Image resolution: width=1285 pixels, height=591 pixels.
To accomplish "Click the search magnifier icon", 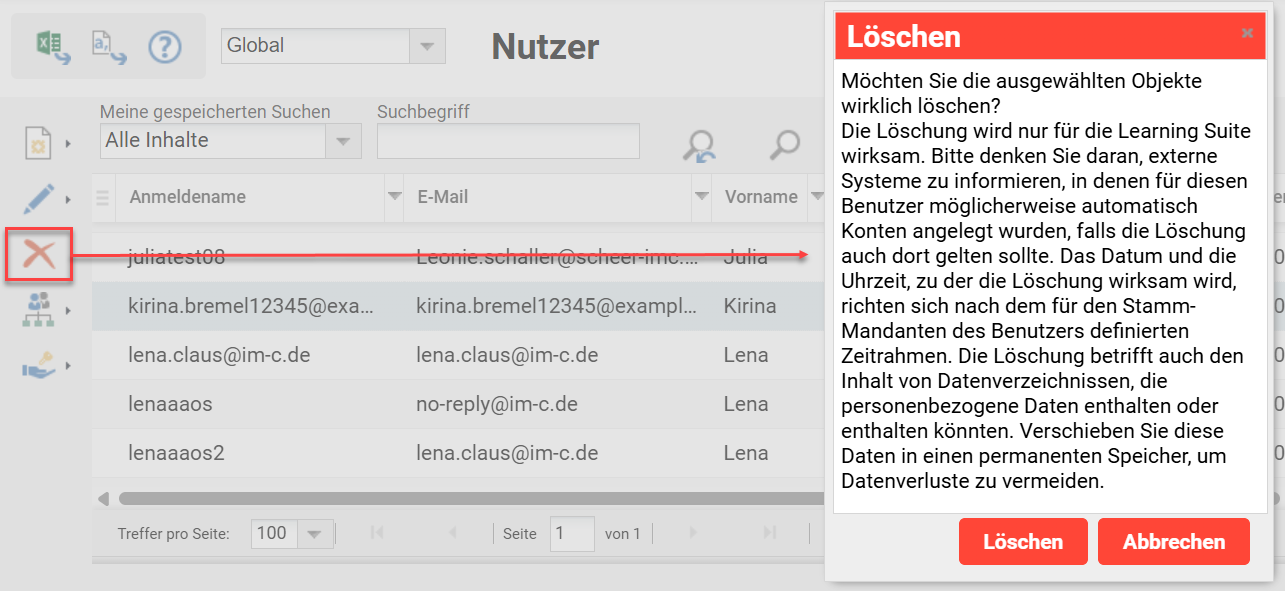I will 784,145.
